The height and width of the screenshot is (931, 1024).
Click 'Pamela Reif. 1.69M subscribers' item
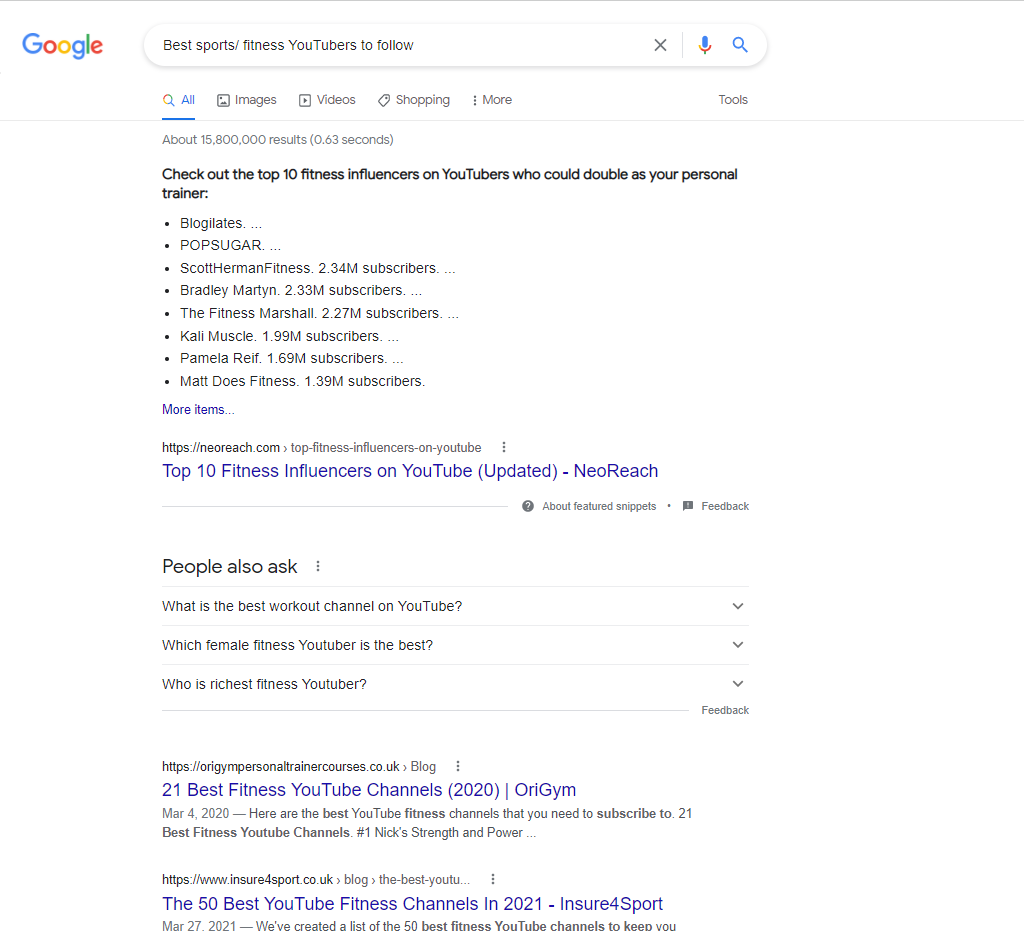291,358
